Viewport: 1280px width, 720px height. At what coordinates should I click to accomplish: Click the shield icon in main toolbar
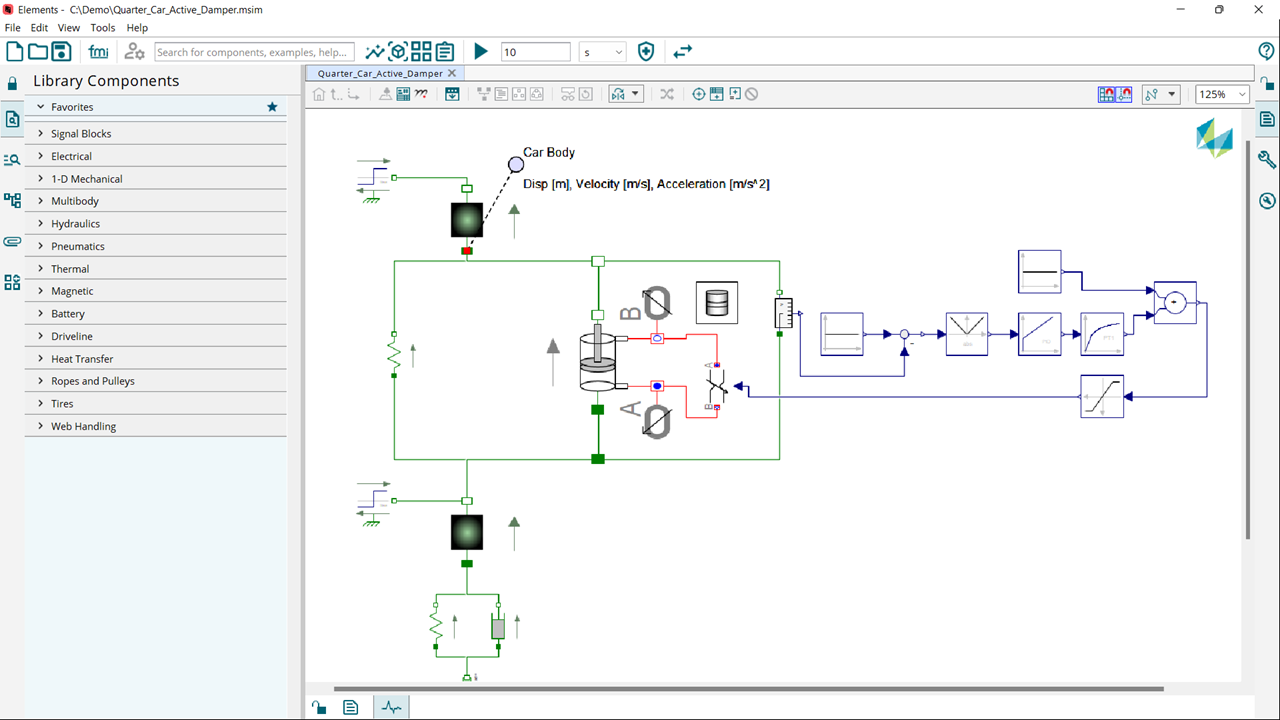[646, 52]
